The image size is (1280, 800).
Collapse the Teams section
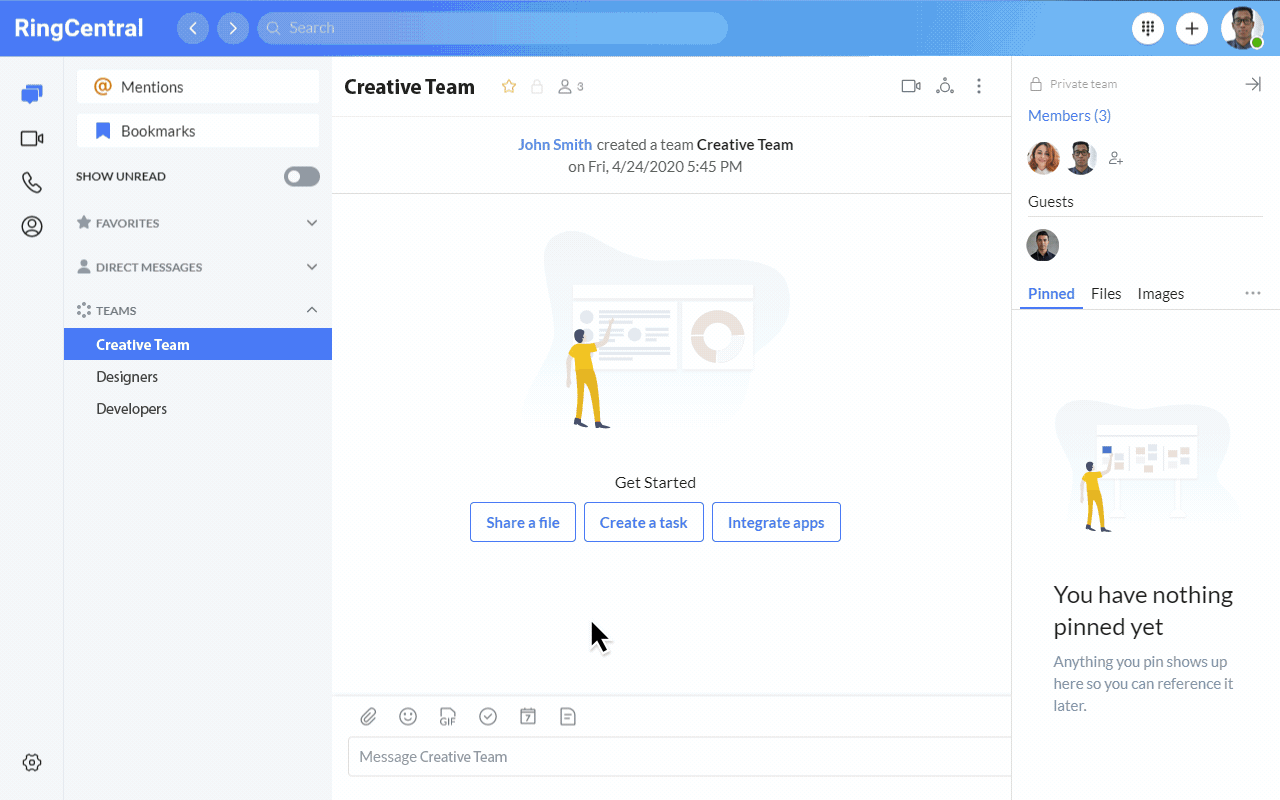312,311
